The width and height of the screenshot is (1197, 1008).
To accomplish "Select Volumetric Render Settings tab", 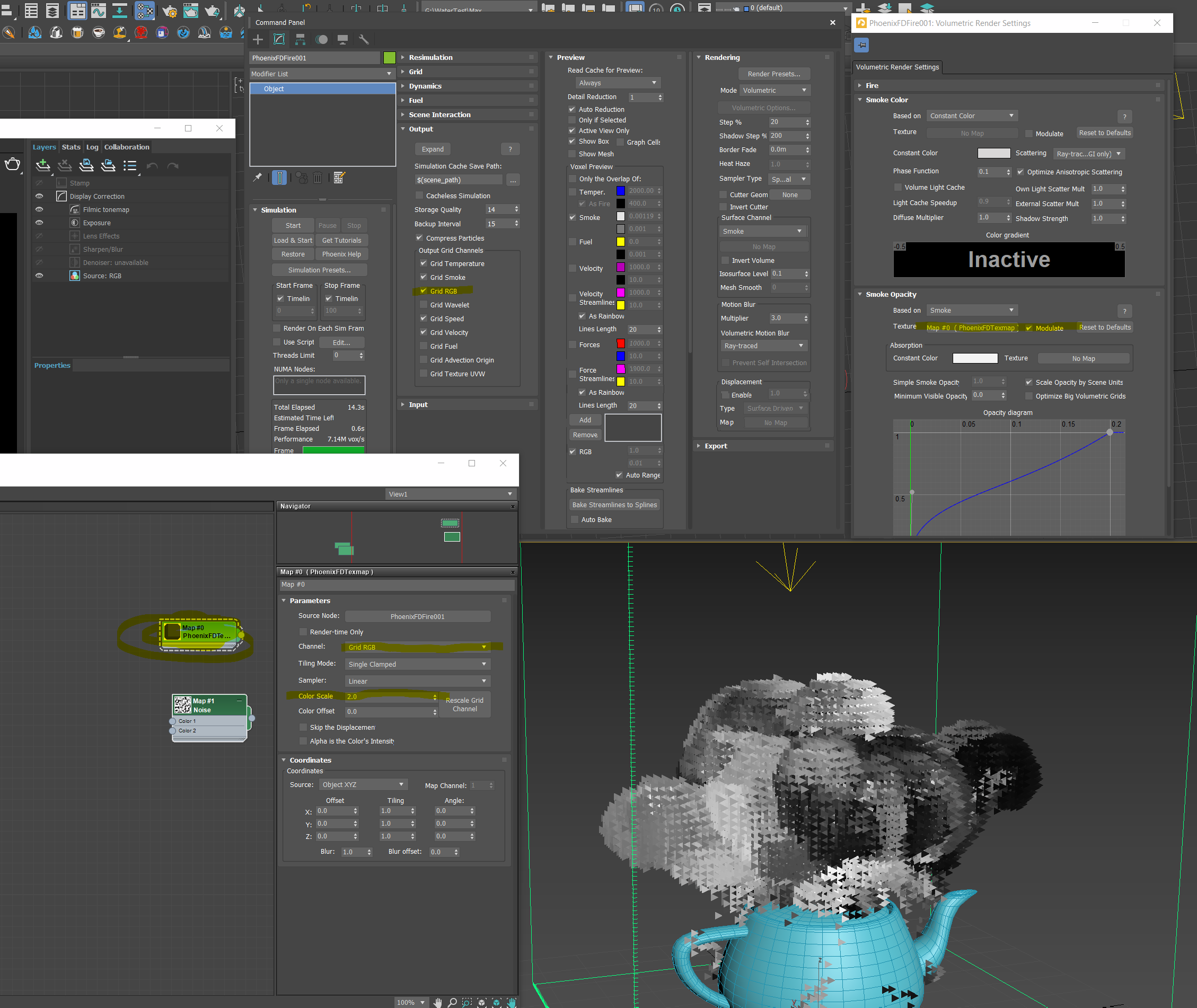I will coord(897,67).
